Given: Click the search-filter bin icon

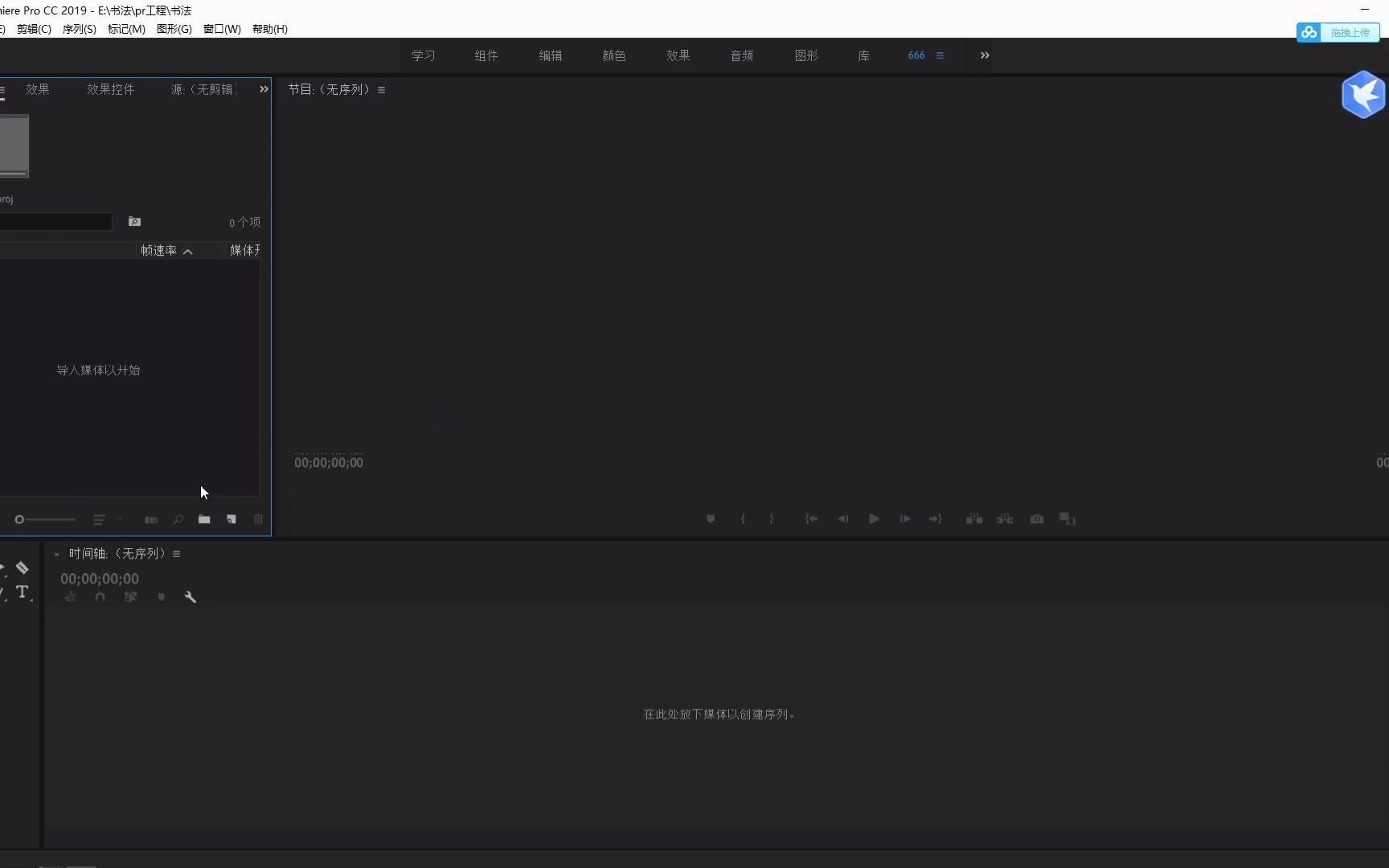Looking at the screenshot, I should [x=134, y=222].
